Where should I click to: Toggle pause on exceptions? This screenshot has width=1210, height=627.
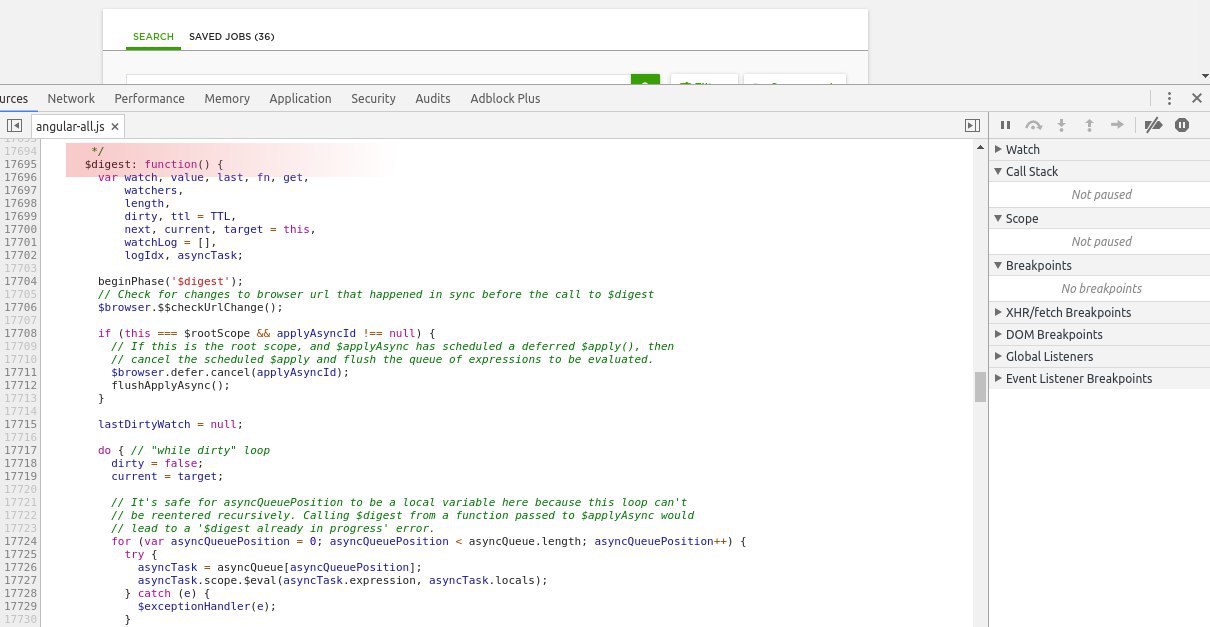(x=1182, y=125)
